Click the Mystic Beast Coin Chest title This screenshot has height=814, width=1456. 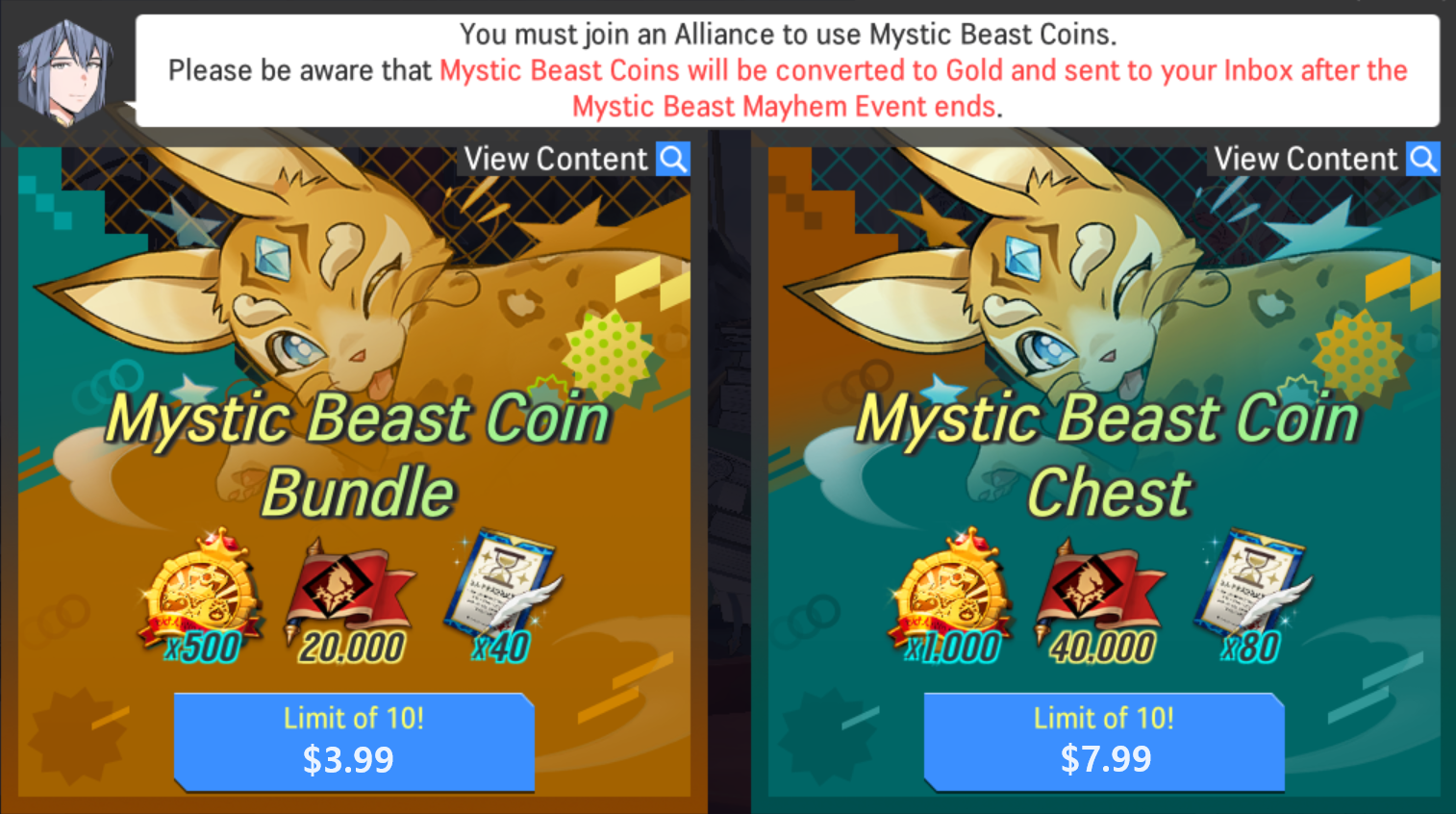(x=1107, y=454)
